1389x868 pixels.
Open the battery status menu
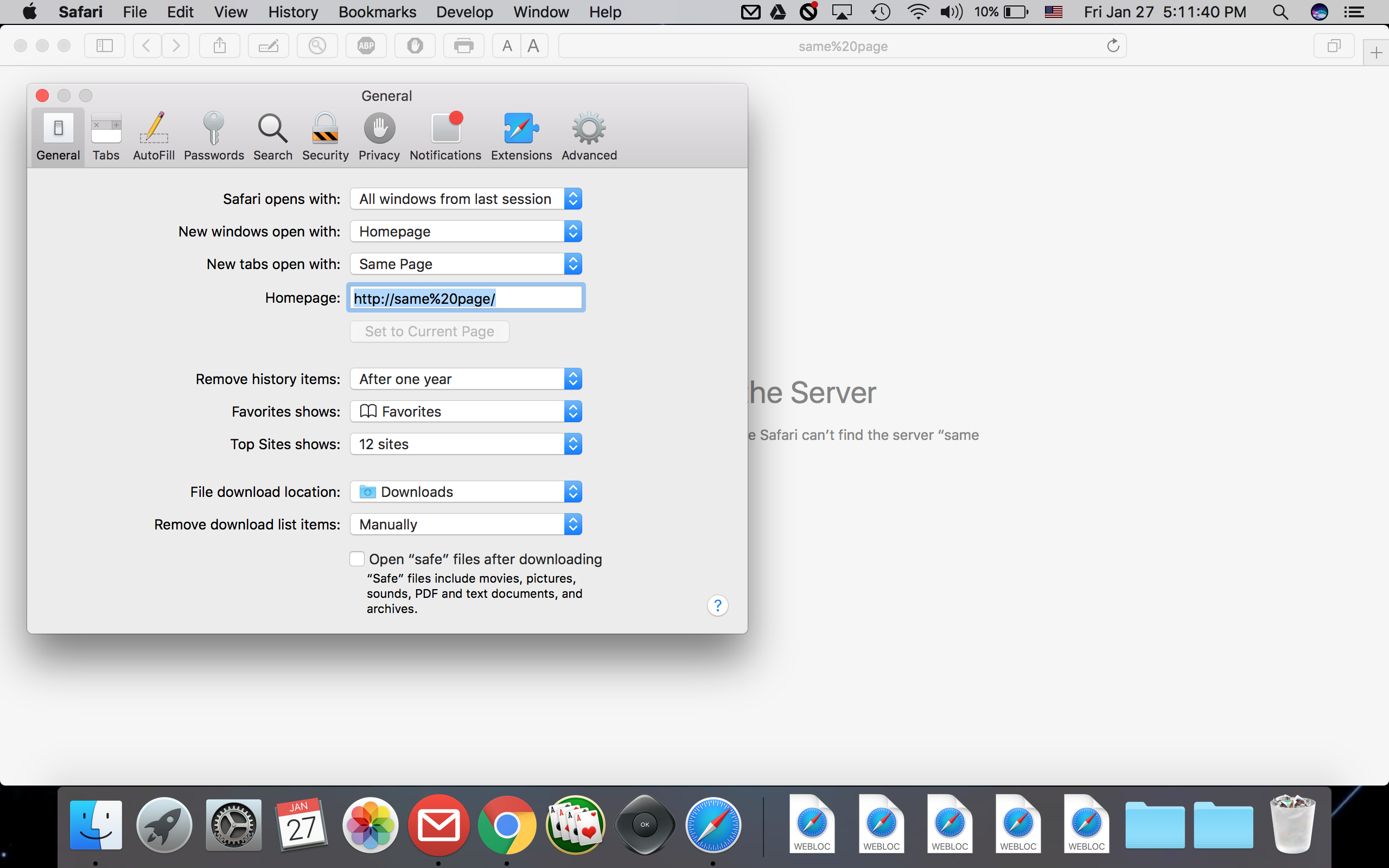pos(1001,12)
